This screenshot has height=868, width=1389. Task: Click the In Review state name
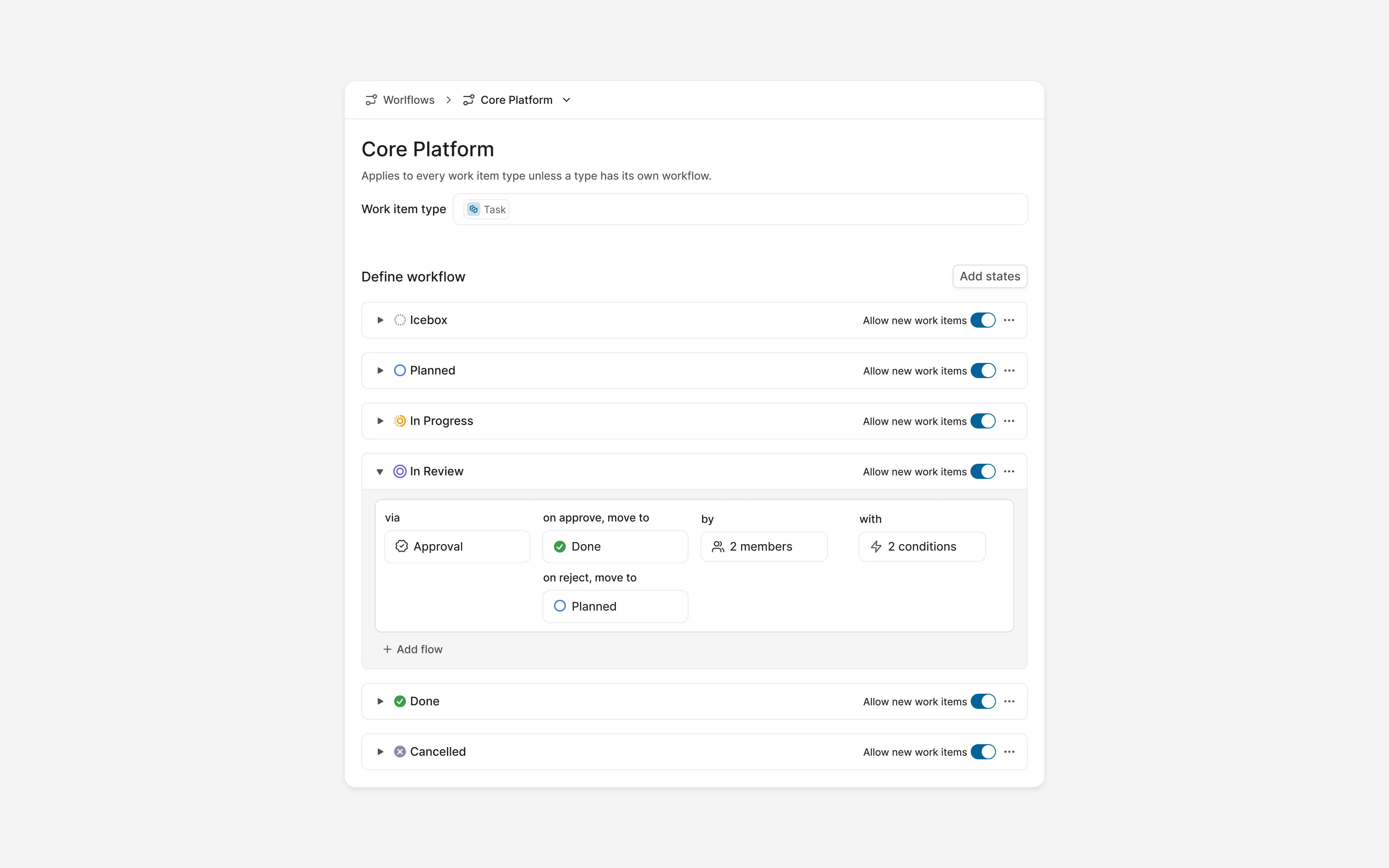[x=437, y=472]
